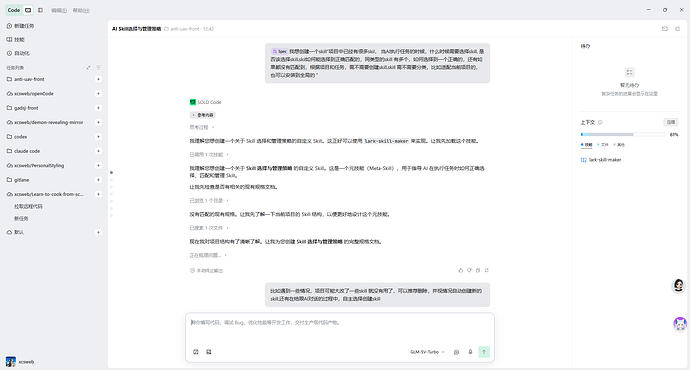Image resolution: width=690 pixels, height=370 pixels.
Task: Add a task to anti-uav-front
Action: pos(99,79)
